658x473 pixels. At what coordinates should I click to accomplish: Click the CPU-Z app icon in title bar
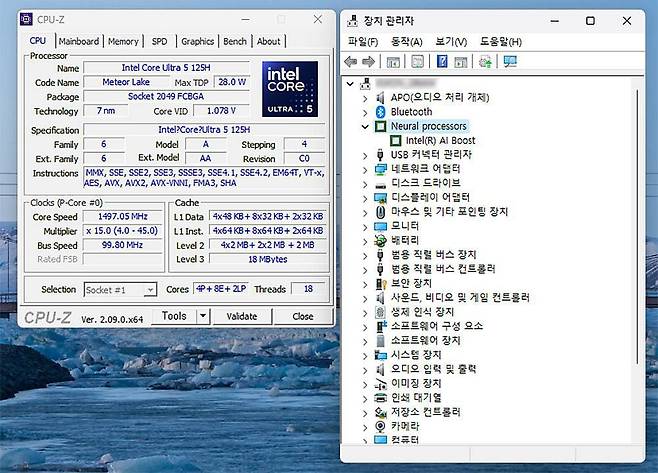pos(26,19)
